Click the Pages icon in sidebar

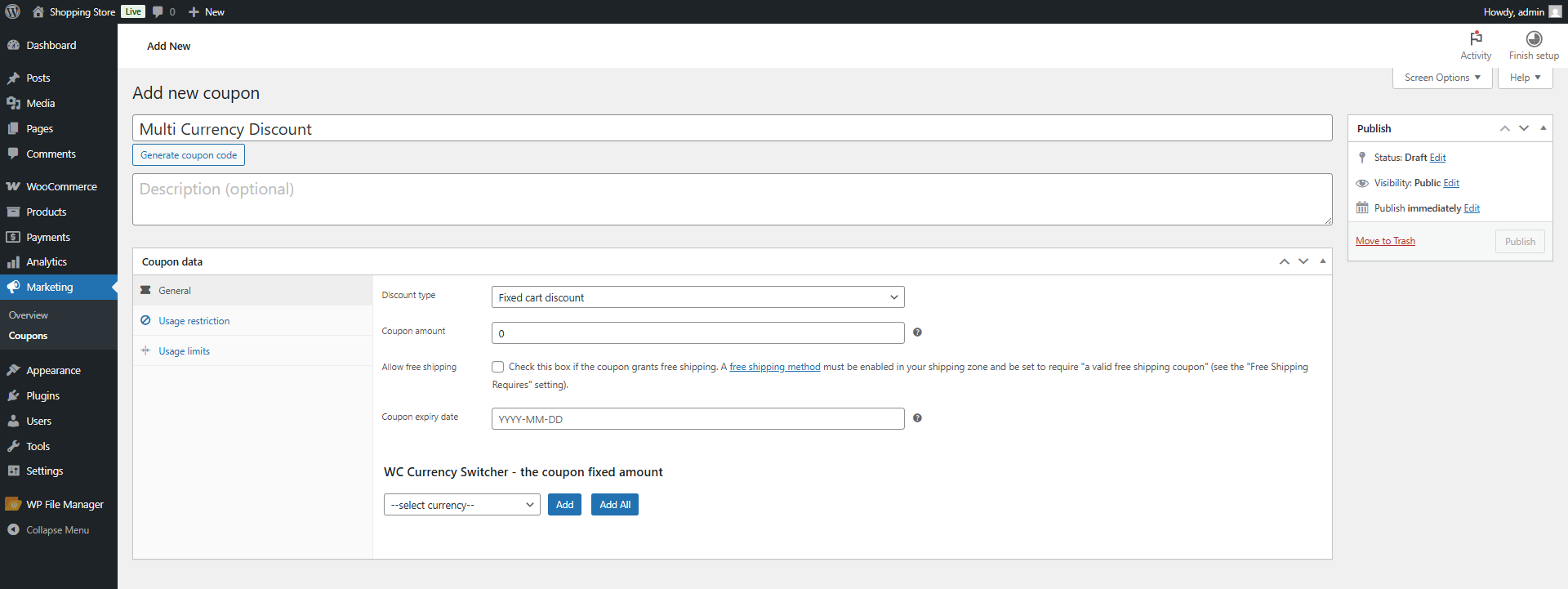tap(13, 128)
